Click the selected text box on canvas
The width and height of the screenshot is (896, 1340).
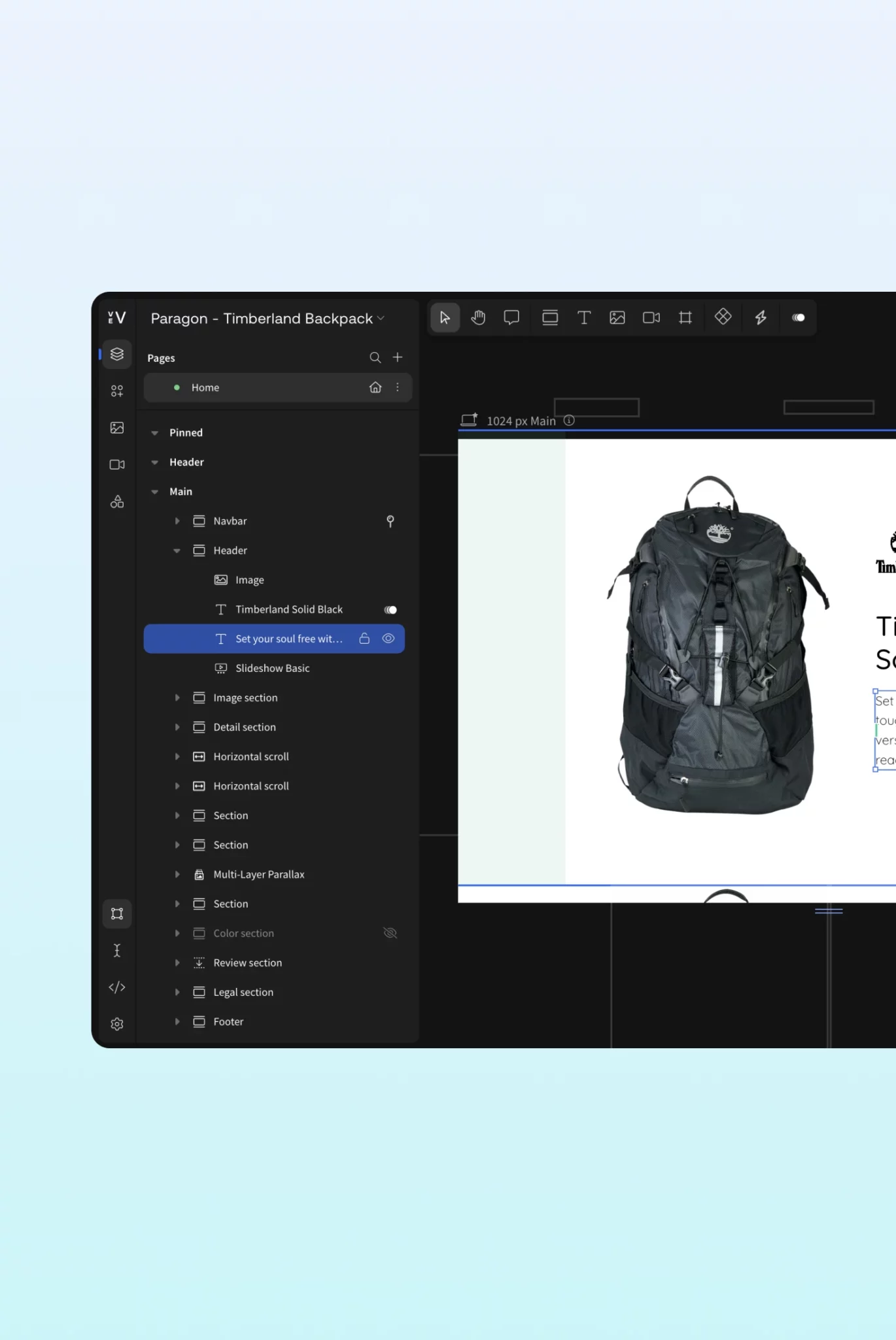tap(885, 730)
